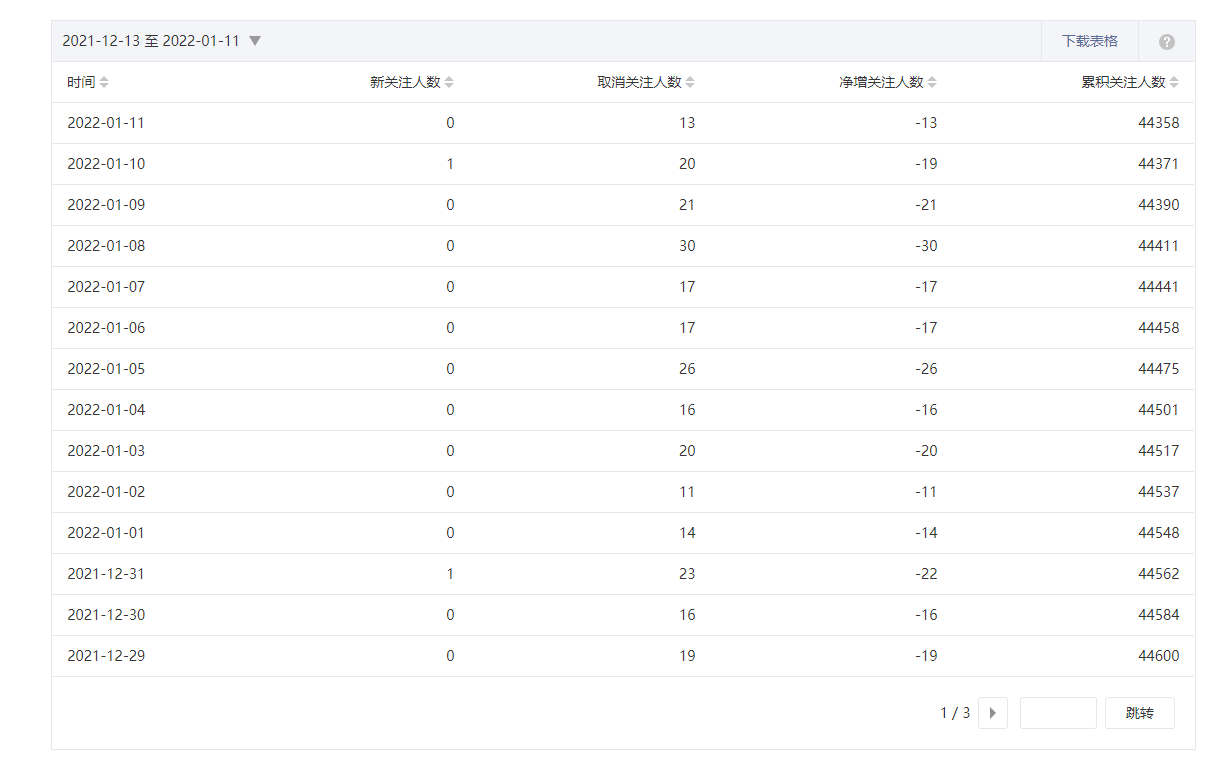This screenshot has width=1226, height=782.
Task: Click the 下载表格 download link
Action: coord(1089,41)
